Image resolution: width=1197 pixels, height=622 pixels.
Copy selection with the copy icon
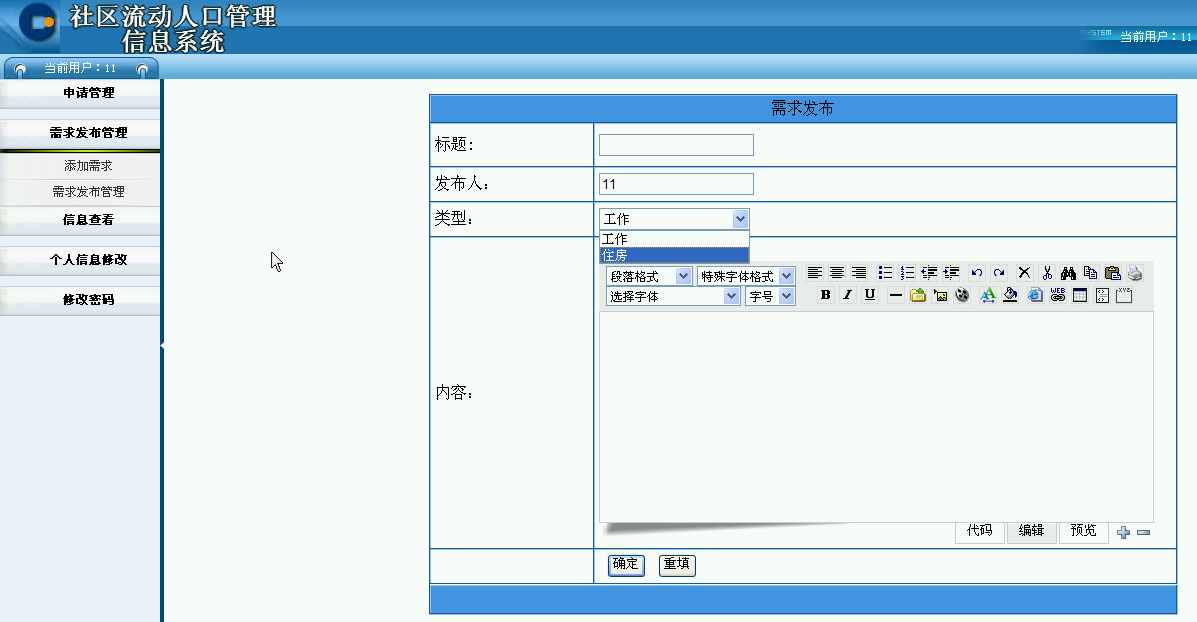pos(1091,273)
